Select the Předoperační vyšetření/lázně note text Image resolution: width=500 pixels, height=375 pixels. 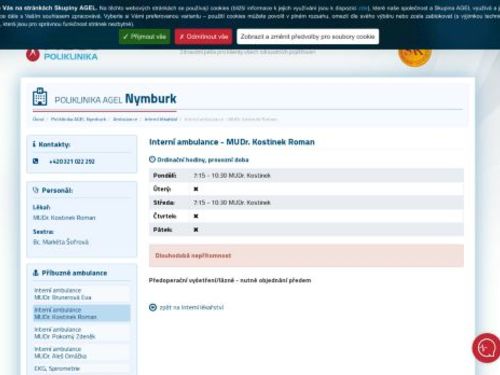tap(230, 280)
